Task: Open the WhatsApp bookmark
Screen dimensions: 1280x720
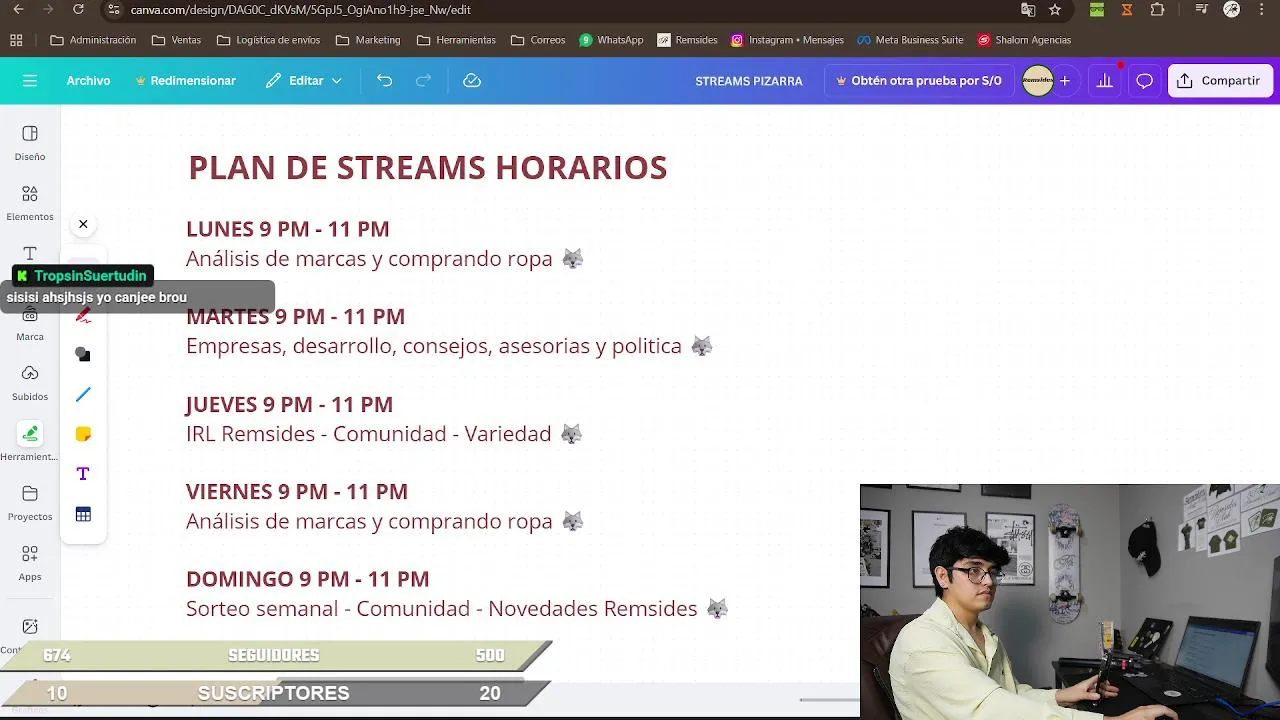Action: (x=611, y=40)
